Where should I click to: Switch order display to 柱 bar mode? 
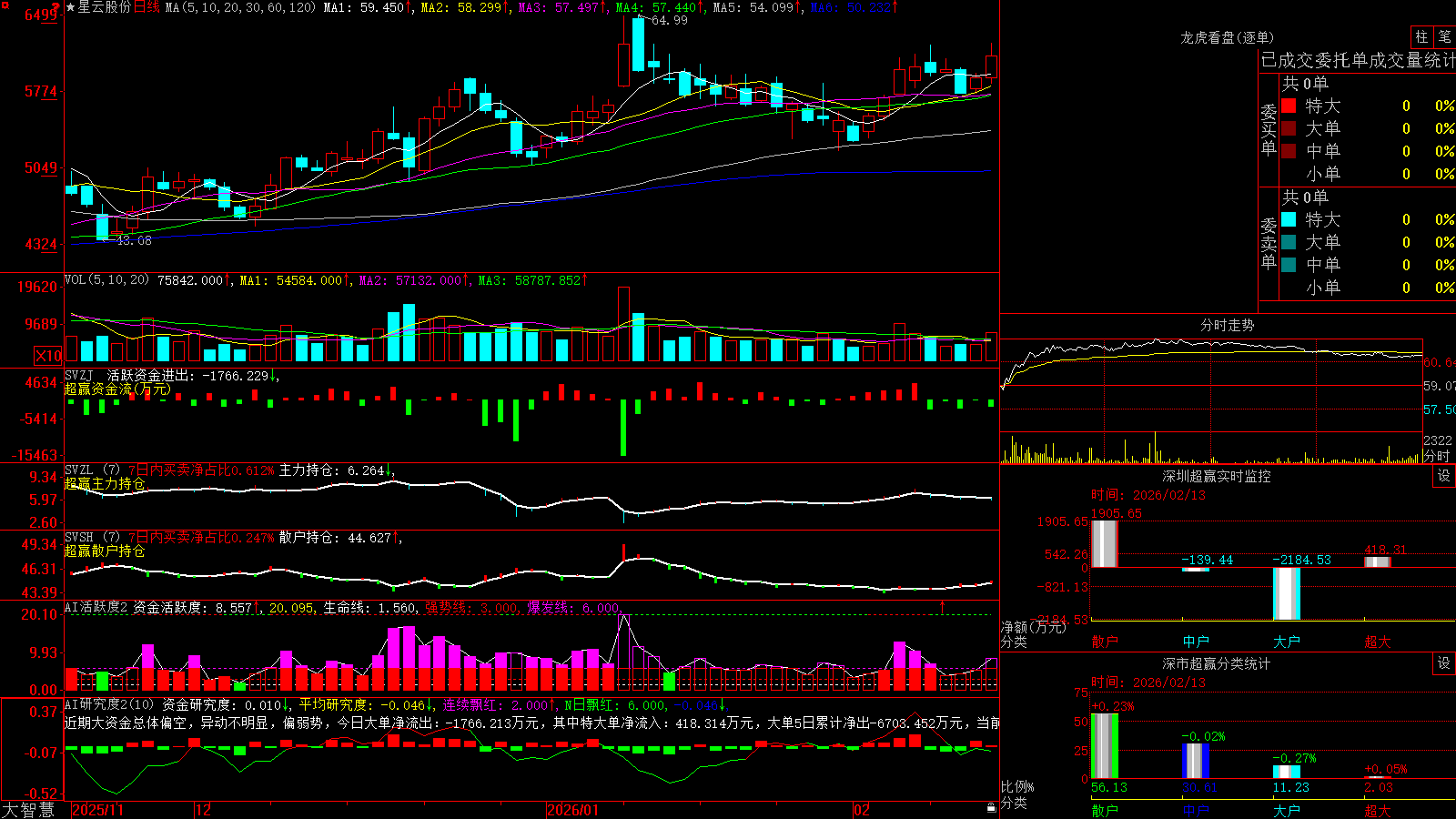point(1421,37)
